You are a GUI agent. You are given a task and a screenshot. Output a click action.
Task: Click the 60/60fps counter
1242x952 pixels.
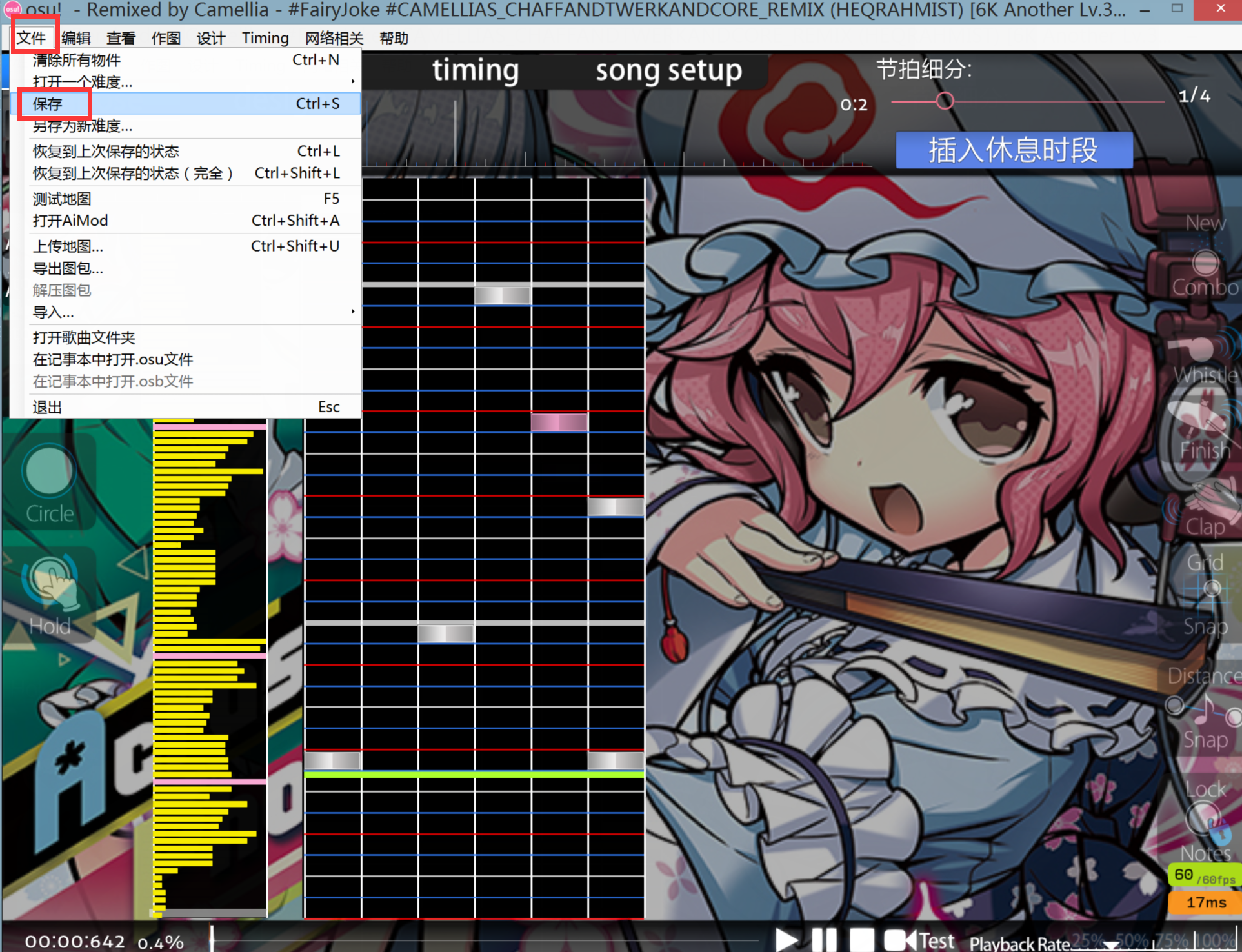click(x=1204, y=876)
